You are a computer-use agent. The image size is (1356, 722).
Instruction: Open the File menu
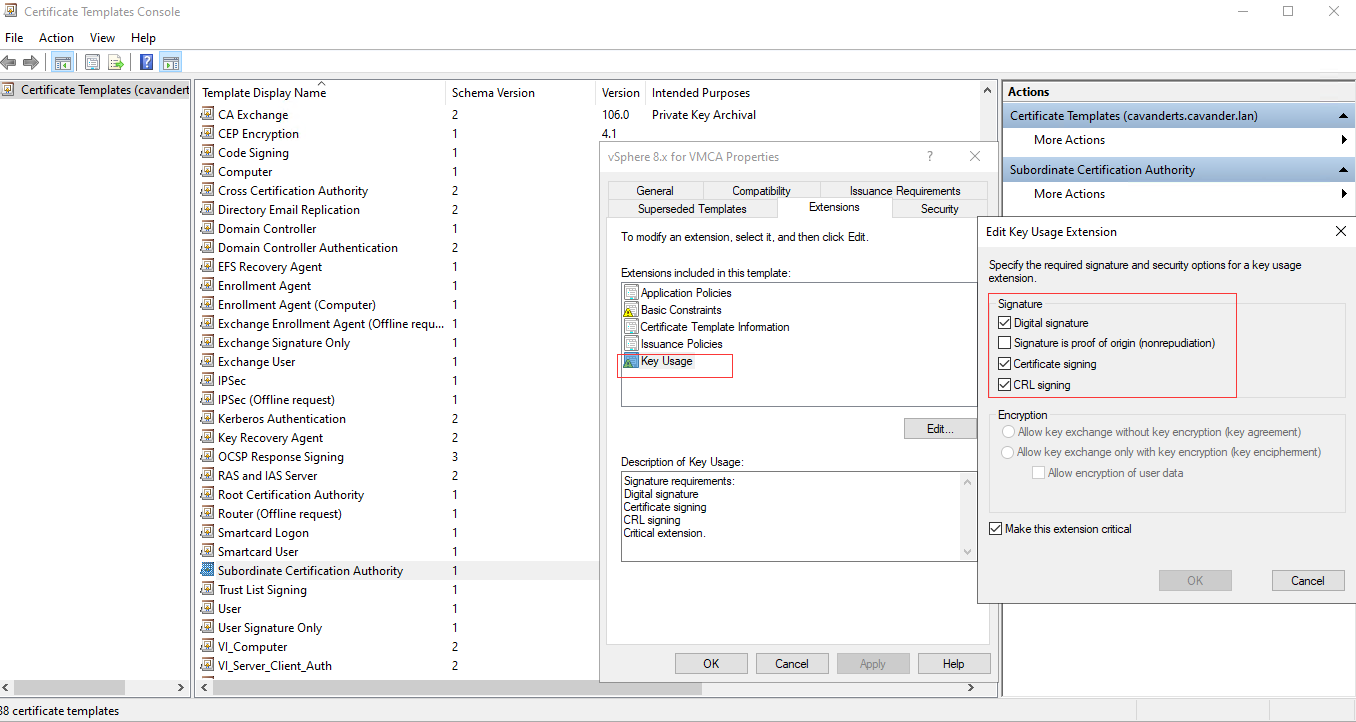(14, 38)
